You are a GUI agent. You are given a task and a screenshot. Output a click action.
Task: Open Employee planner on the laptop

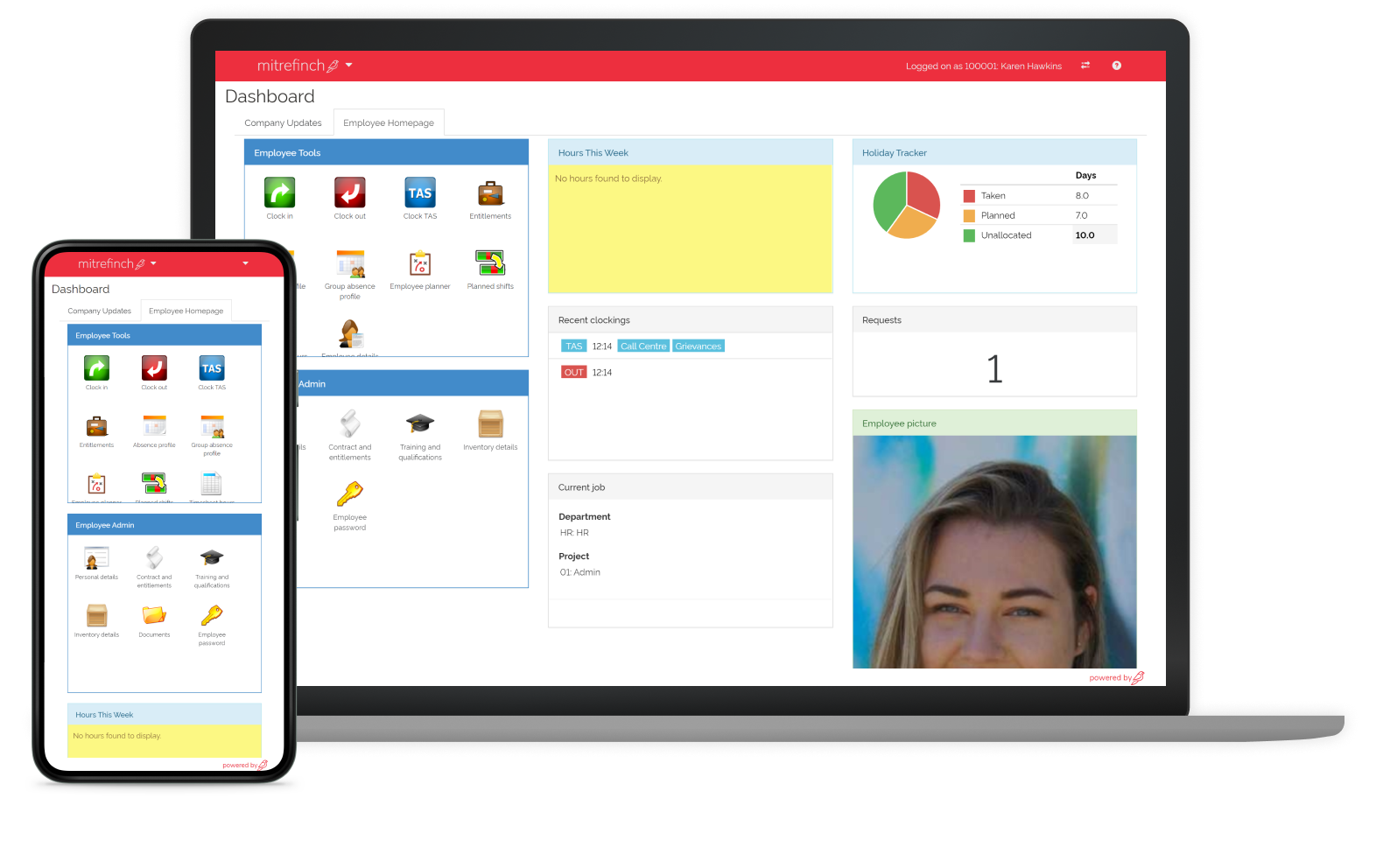[420, 263]
